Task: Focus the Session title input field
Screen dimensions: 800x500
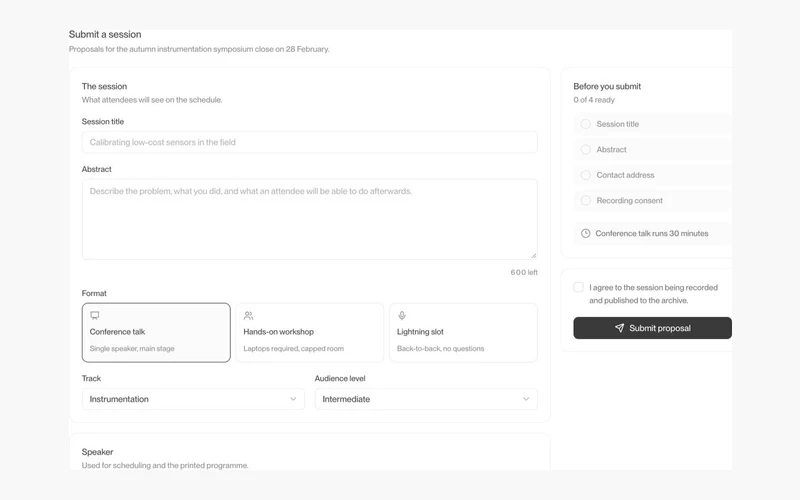Action: [x=310, y=142]
